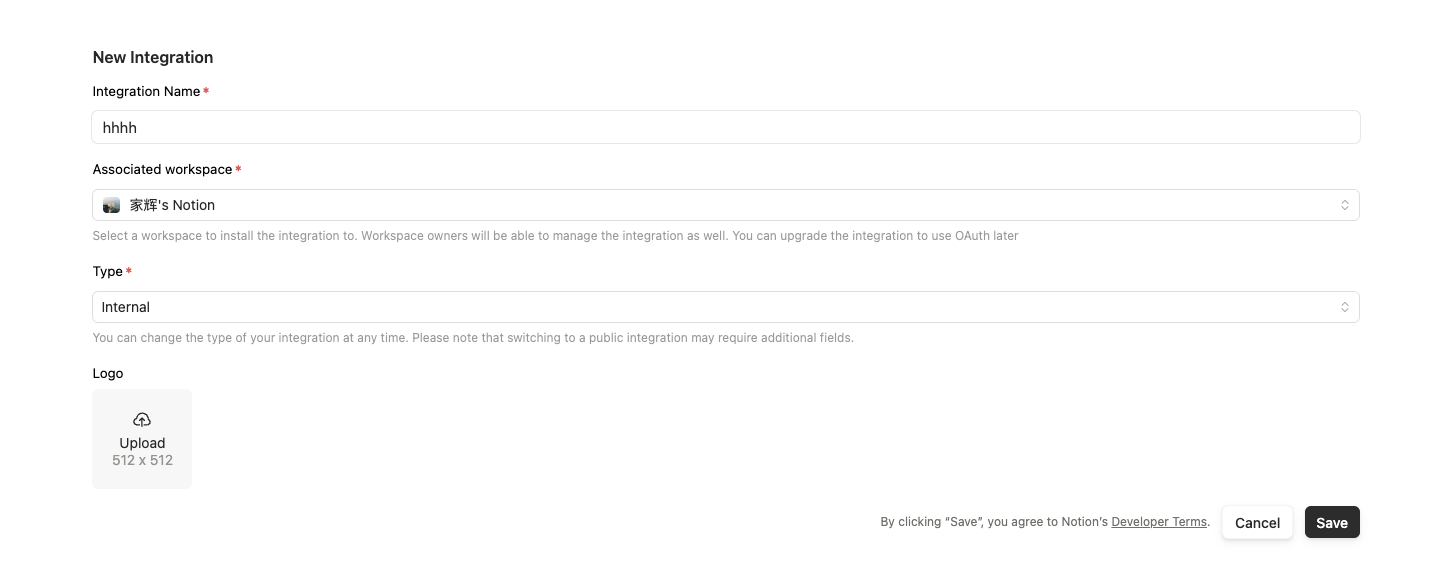Viewport: 1437px width, 584px height.
Task: Click the "512 x 512" size hint
Action: click(142, 461)
